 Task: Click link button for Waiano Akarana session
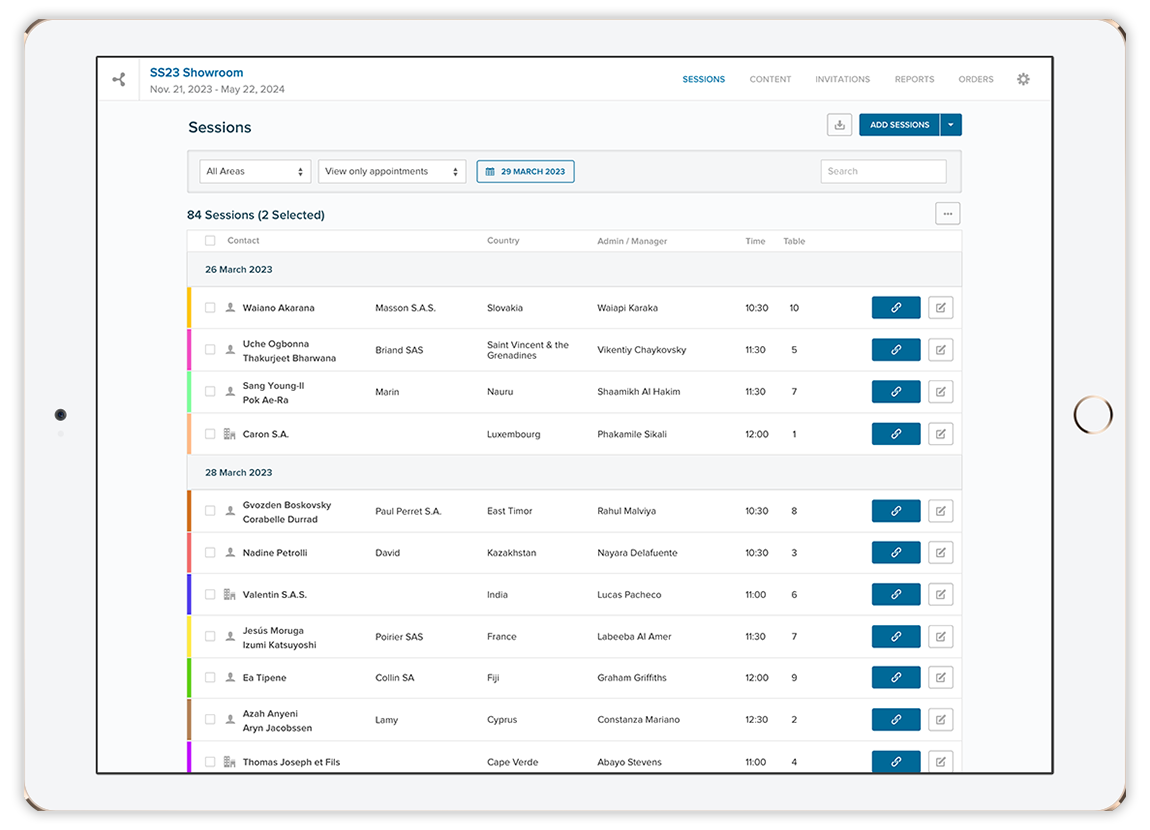tap(896, 308)
